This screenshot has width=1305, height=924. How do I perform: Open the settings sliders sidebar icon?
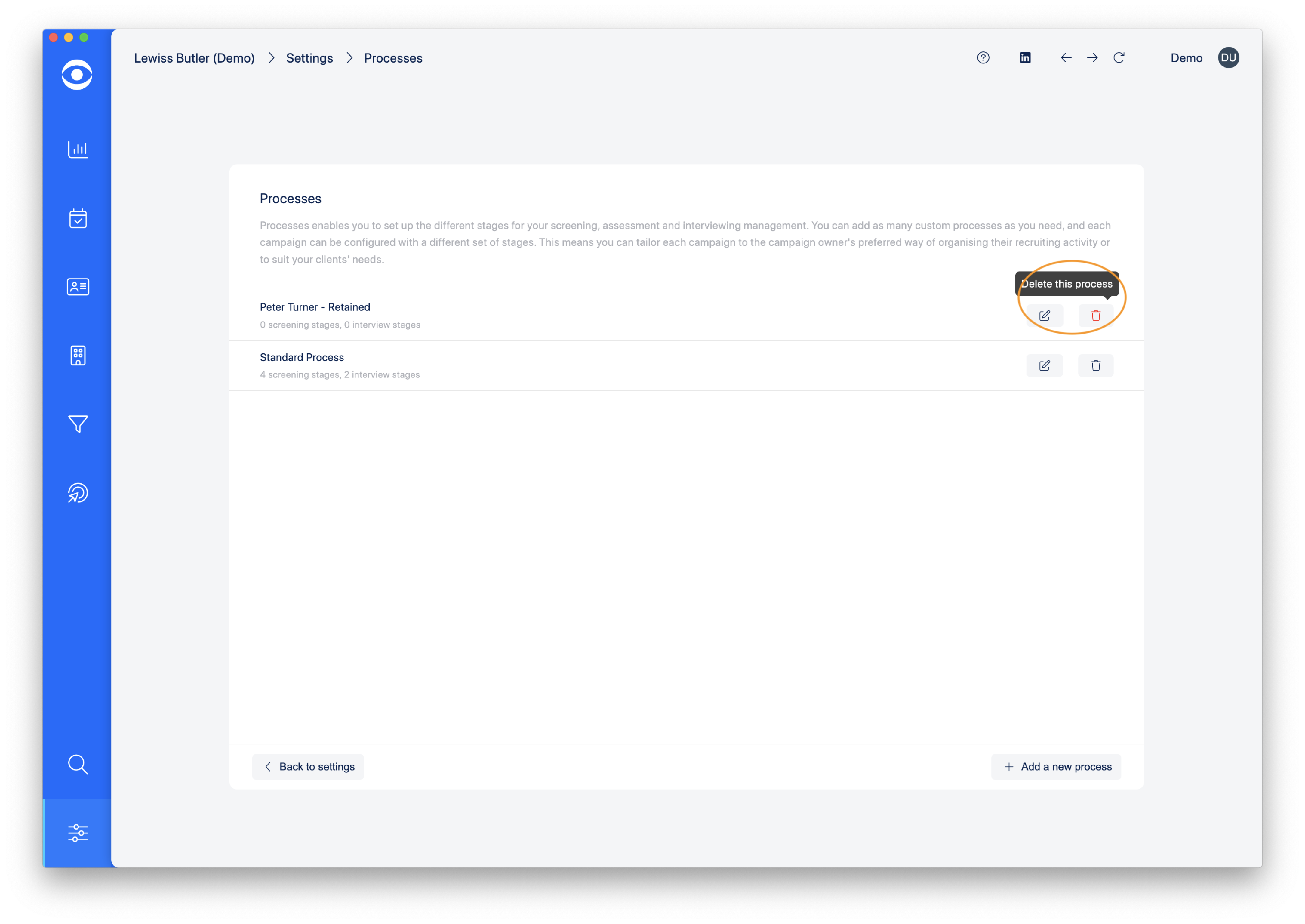(x=78, y=833)
